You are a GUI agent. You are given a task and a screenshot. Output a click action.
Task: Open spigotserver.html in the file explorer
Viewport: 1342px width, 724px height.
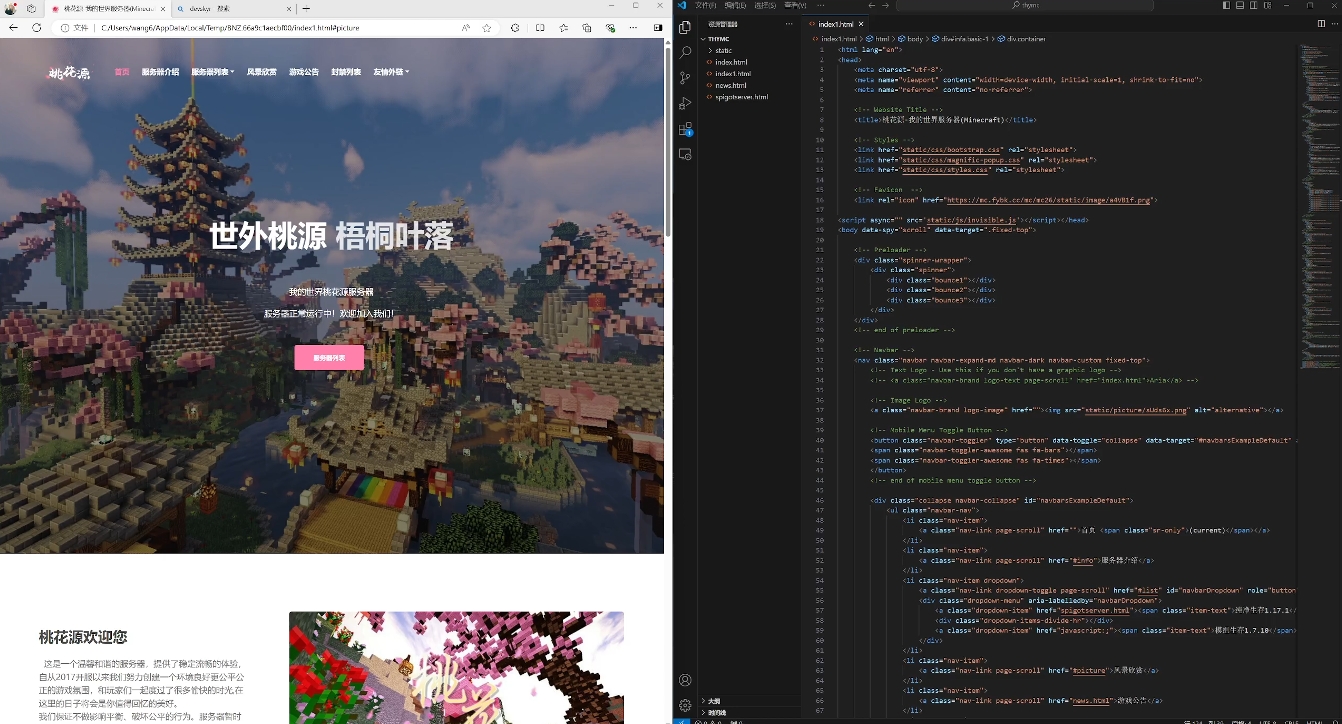click(x=741, y=97)
